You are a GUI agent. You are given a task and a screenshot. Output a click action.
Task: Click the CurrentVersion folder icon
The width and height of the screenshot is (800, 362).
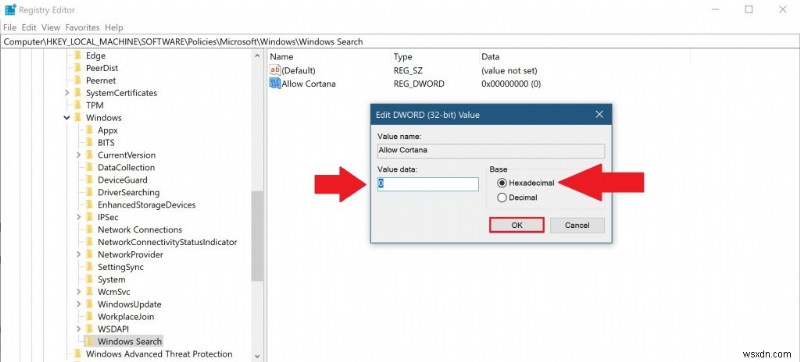[x=89, y=155]
